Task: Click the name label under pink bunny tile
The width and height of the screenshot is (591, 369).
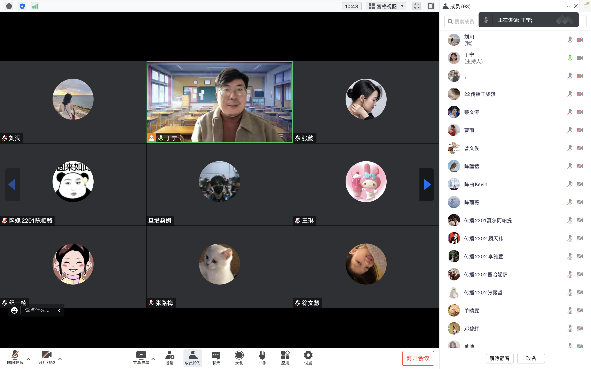Action: pyautogui.click(x=305, y=220)
